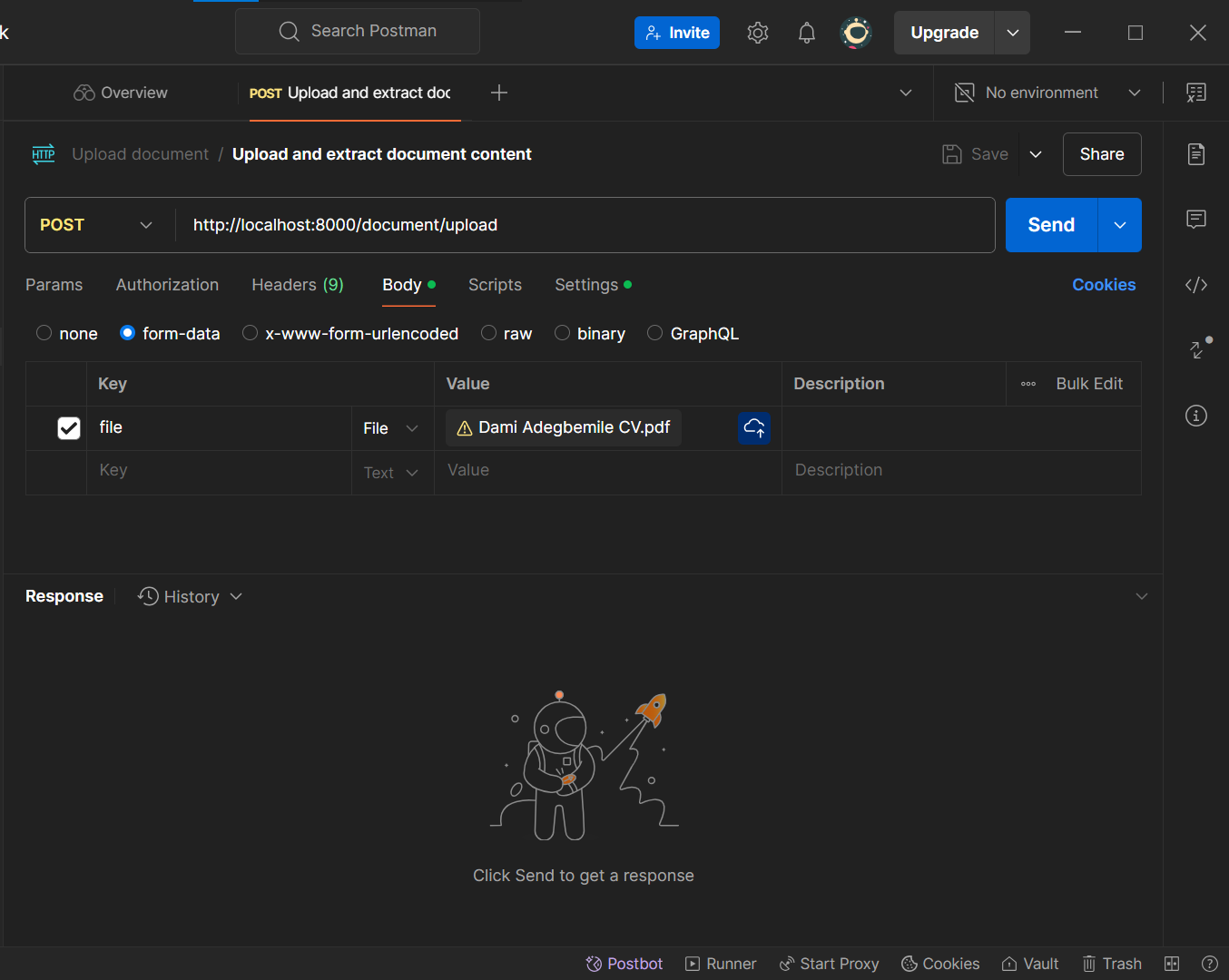Uncheck the file row checkbox

click(69, 428)
